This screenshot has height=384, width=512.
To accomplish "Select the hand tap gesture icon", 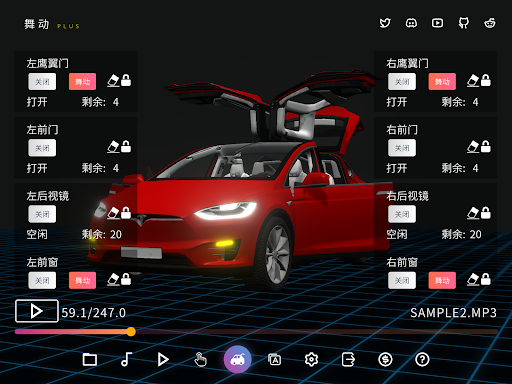I will click(x=200, y=360).
